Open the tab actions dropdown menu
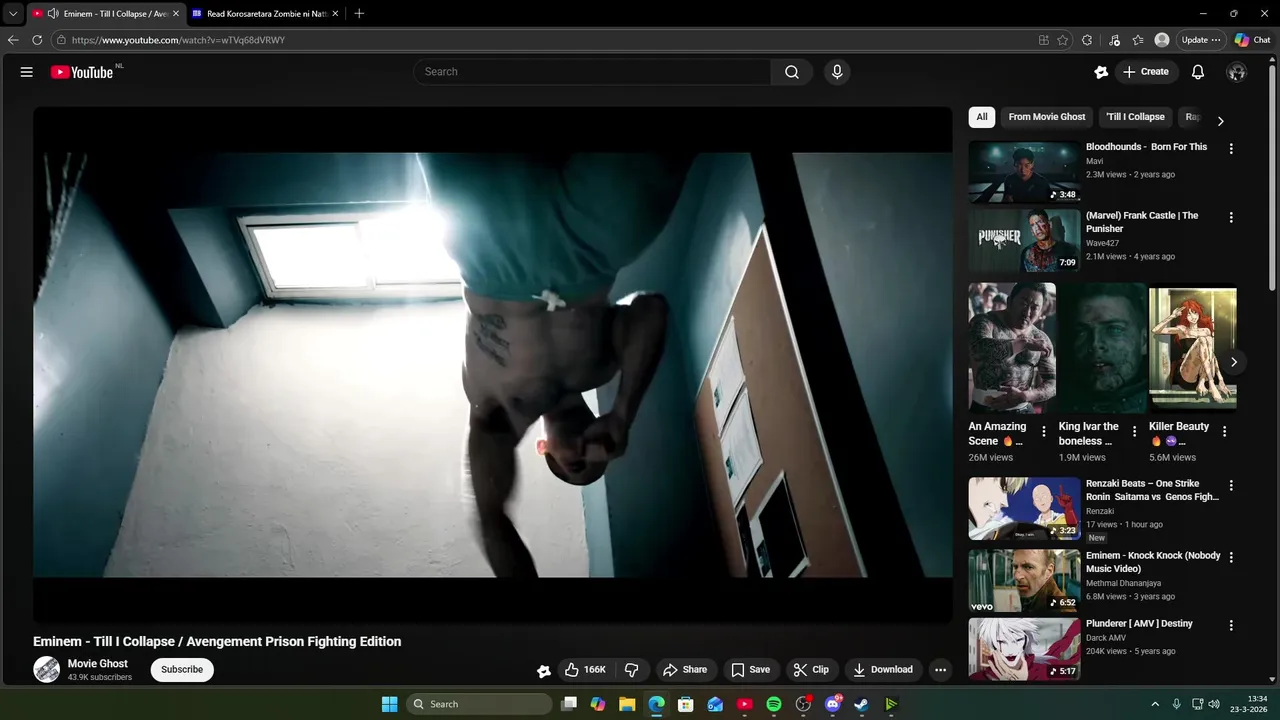 point(12,14)
